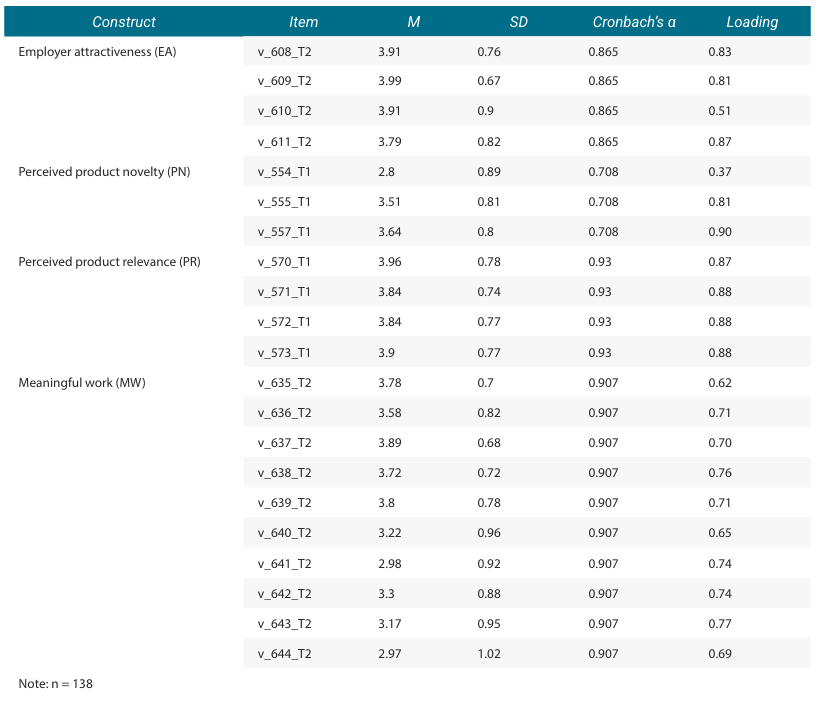
Task: Click the Meaningful work (MW) construct label
Action: pyautogui.click(x=82, y=383)
